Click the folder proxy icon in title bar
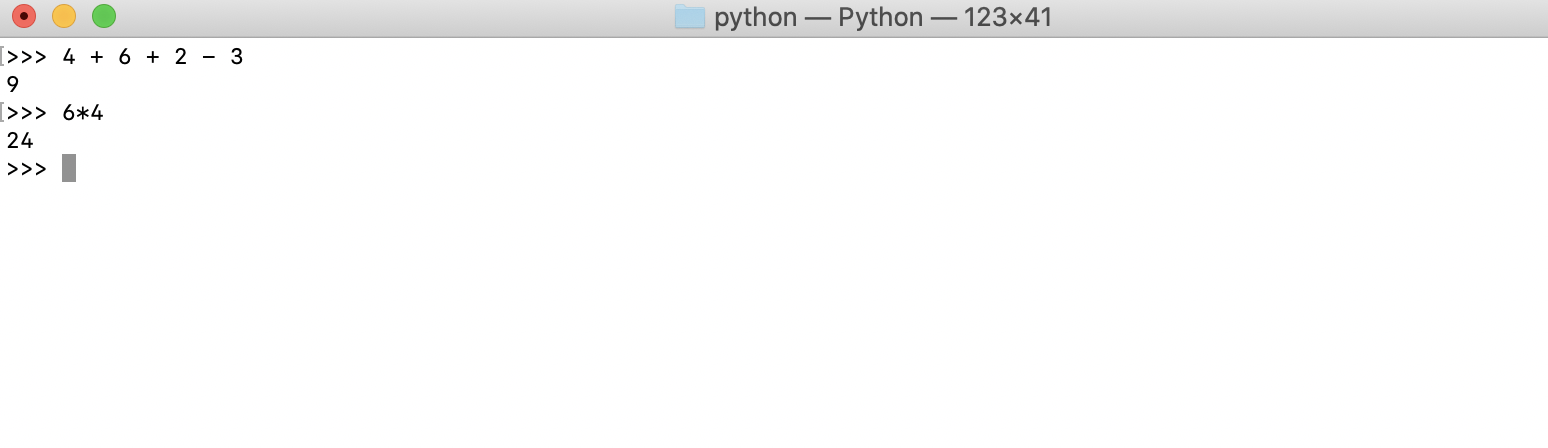This screenshot has height=448, width=1548. tap(690, 17)
